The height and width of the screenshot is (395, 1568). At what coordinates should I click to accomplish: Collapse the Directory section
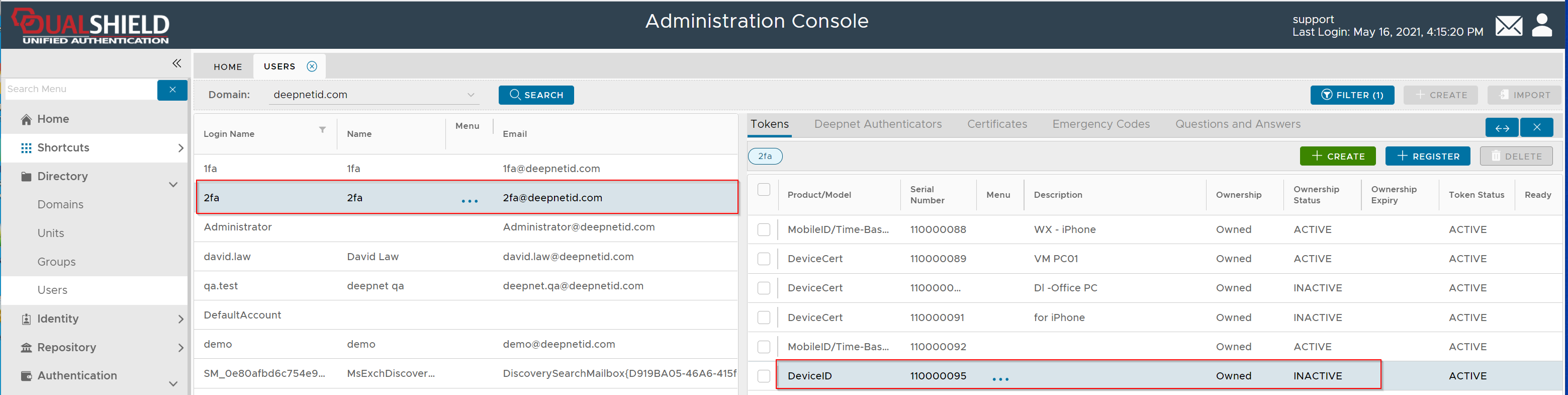(173, 184)
